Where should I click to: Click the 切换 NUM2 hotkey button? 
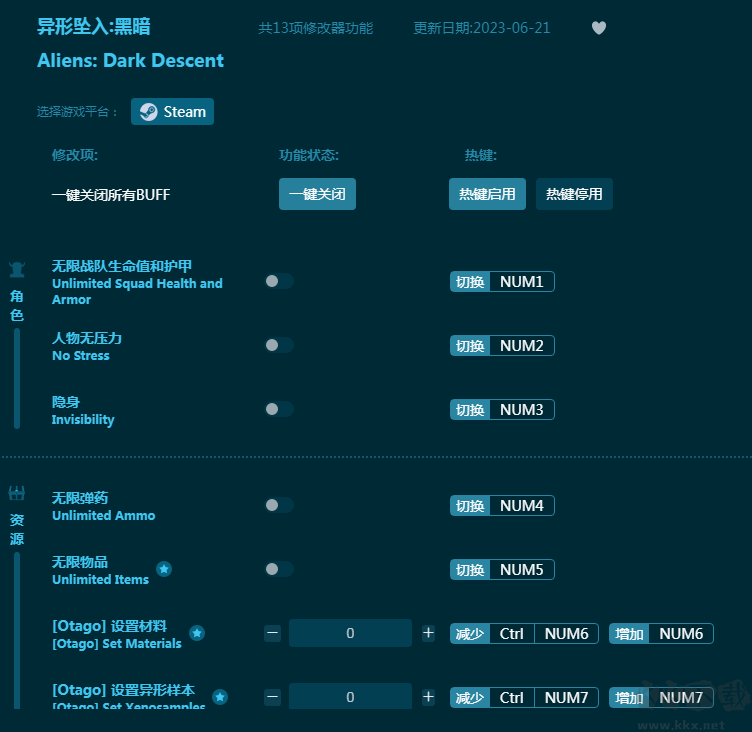[x=502, y=345]
